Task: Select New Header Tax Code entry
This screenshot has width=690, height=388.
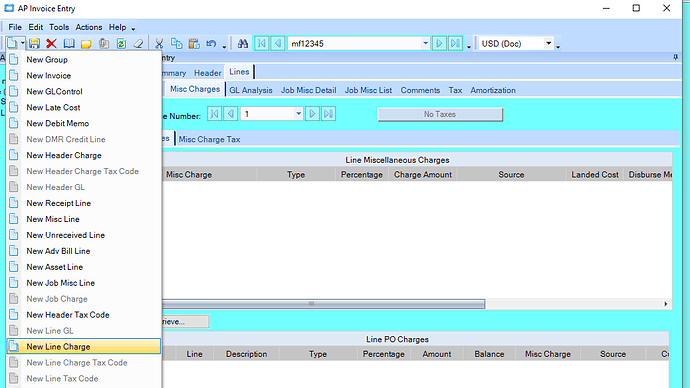Action: coord(84,315)
